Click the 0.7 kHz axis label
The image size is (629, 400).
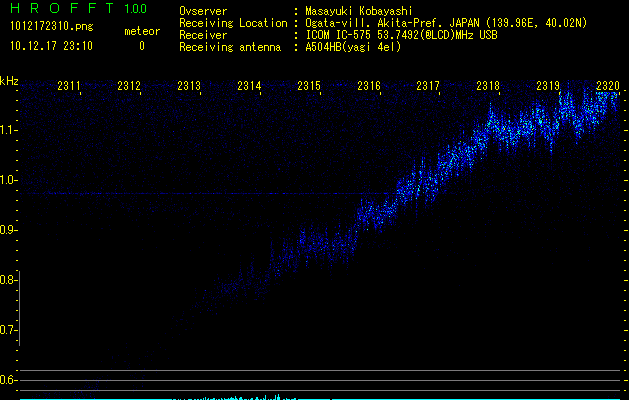coord(7,330)
